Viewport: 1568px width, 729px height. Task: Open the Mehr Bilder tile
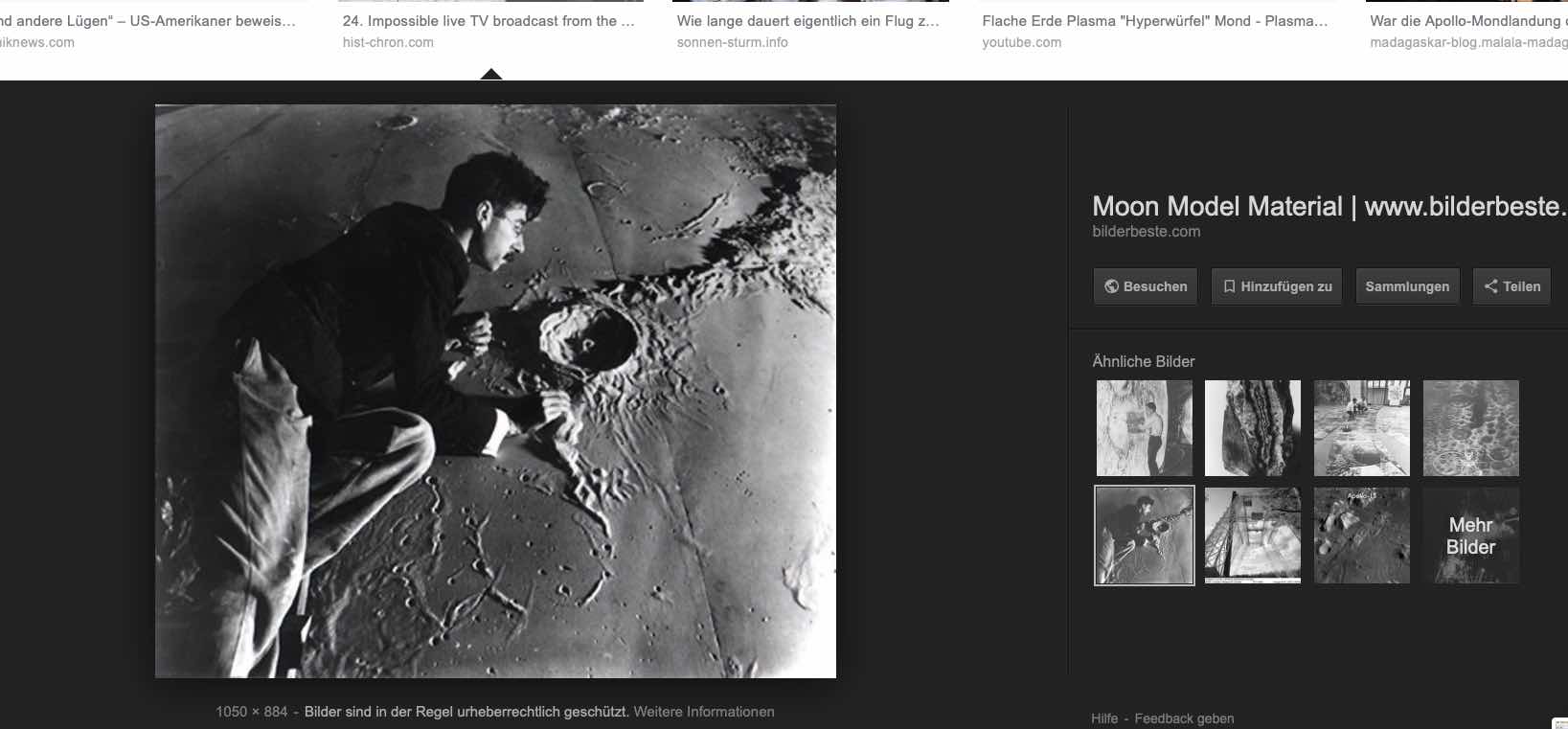(x=1470, y=535)
